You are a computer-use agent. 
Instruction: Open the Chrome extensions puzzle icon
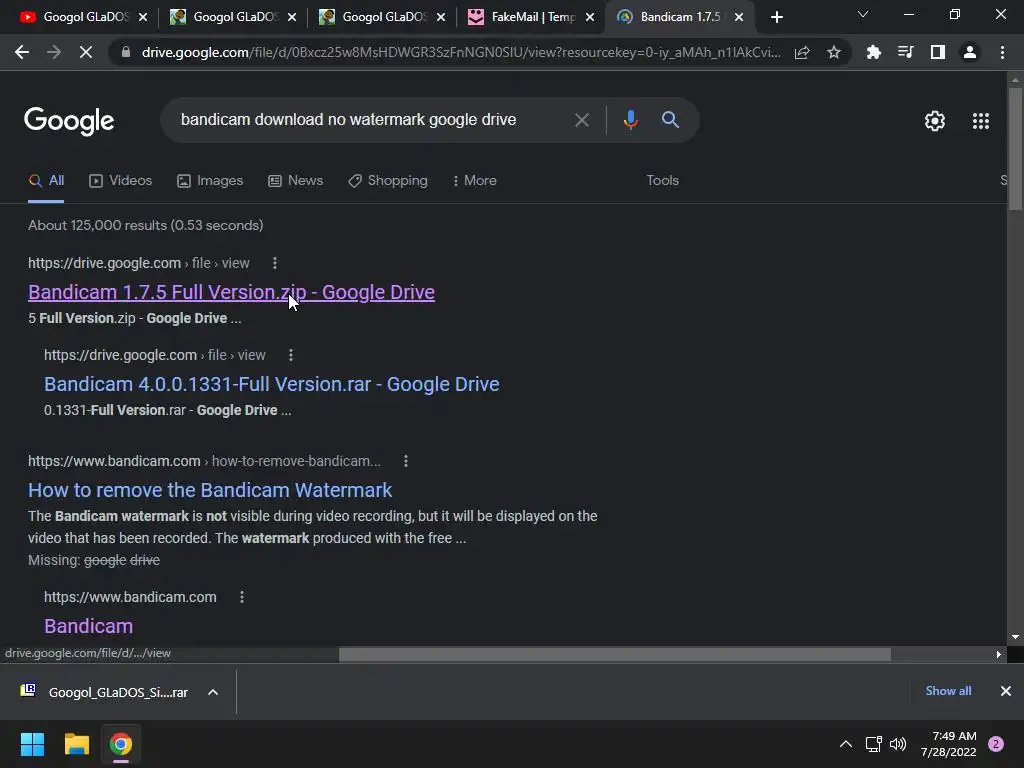point(873,52)
